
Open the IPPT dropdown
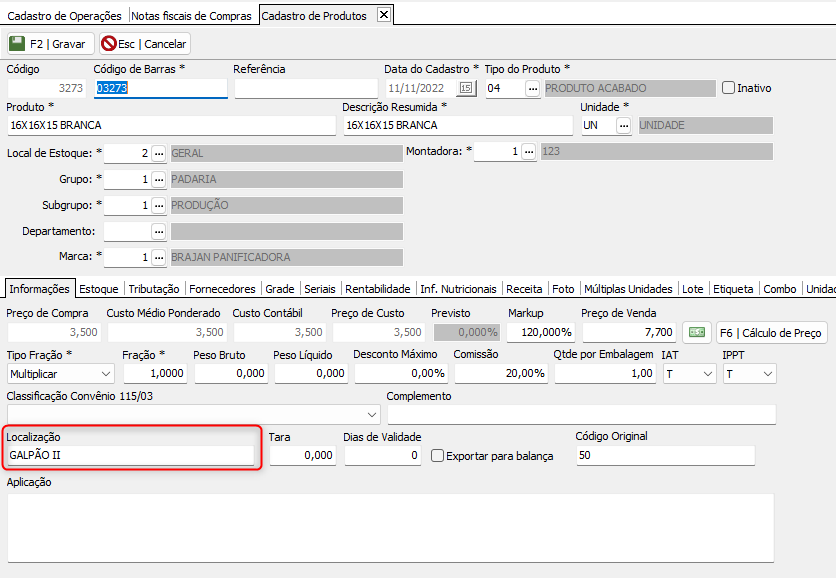(x=767, y=373)
